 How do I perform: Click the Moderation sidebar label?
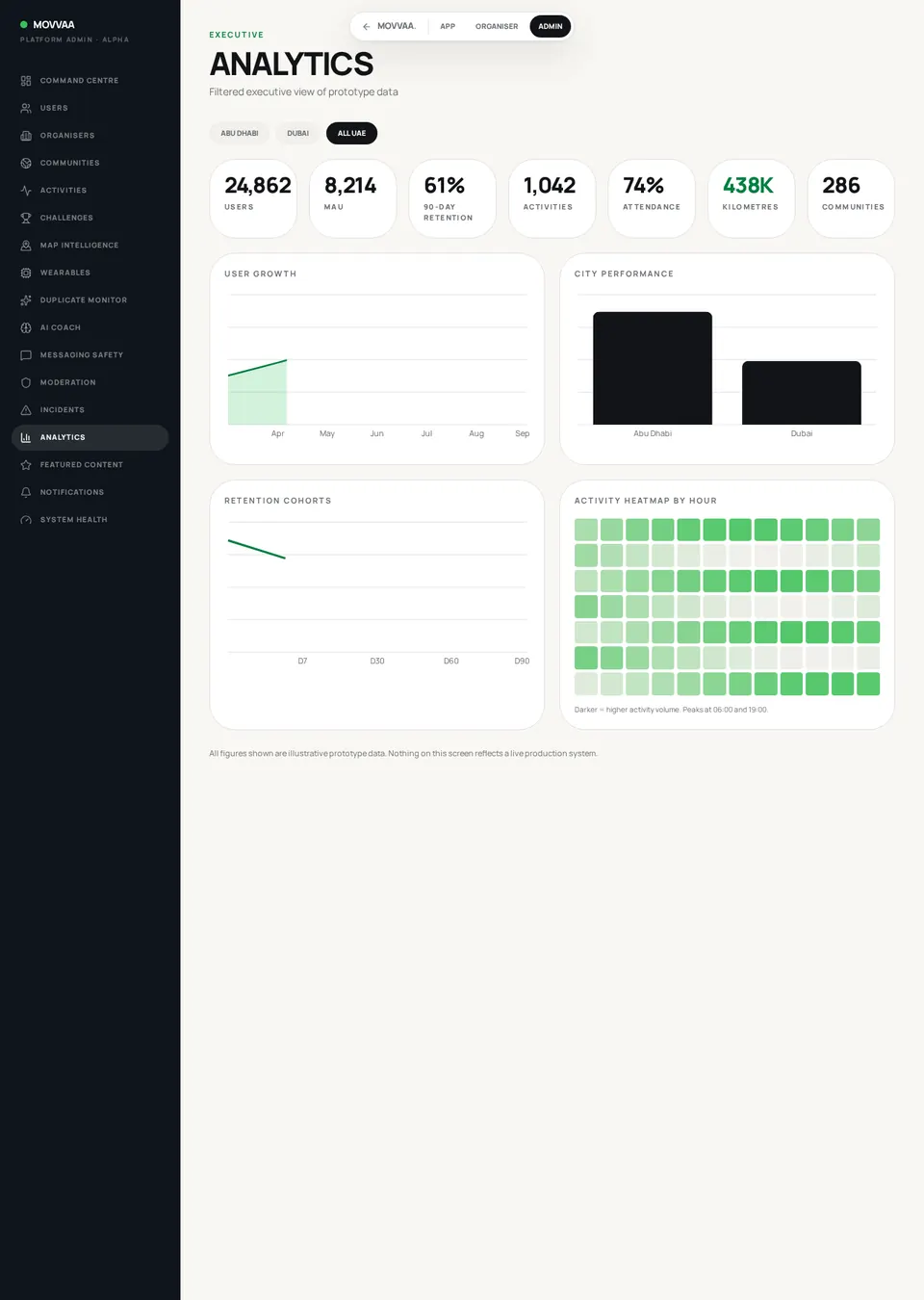tap(68, 382)
